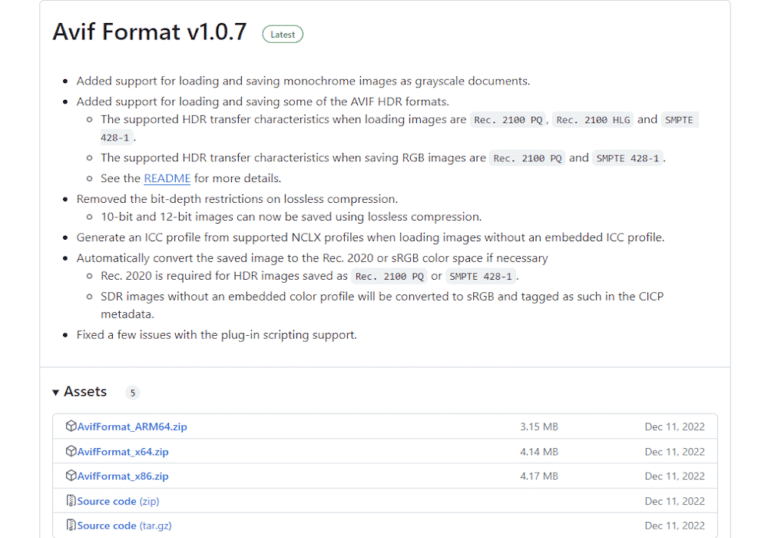Select the AvifFormat_x86.zip download link
Viewport: 768px width, 538px height.
click(x=123, y=476)
